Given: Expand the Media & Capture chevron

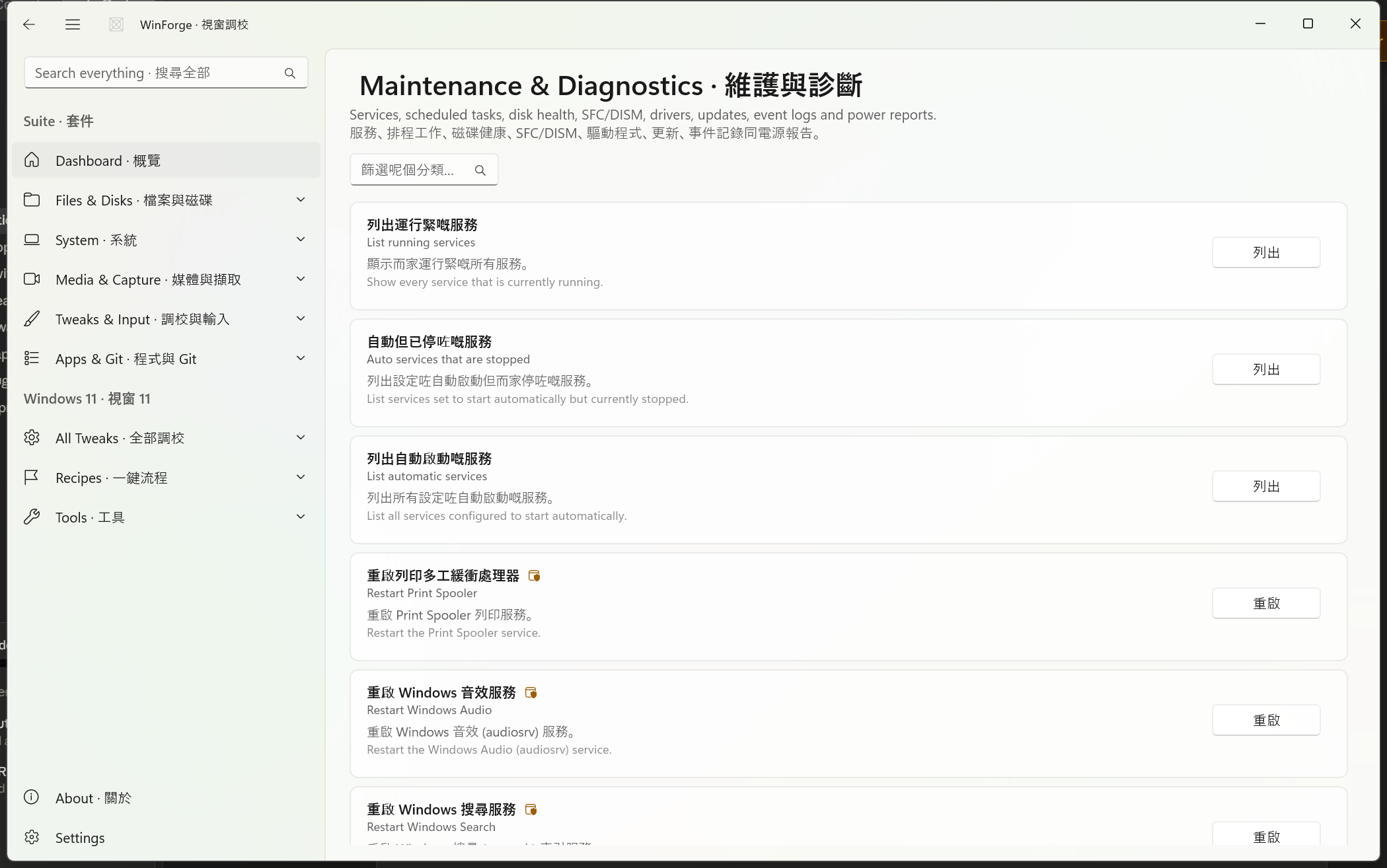Looking at the screenshot, I should (x=301, y=279).
